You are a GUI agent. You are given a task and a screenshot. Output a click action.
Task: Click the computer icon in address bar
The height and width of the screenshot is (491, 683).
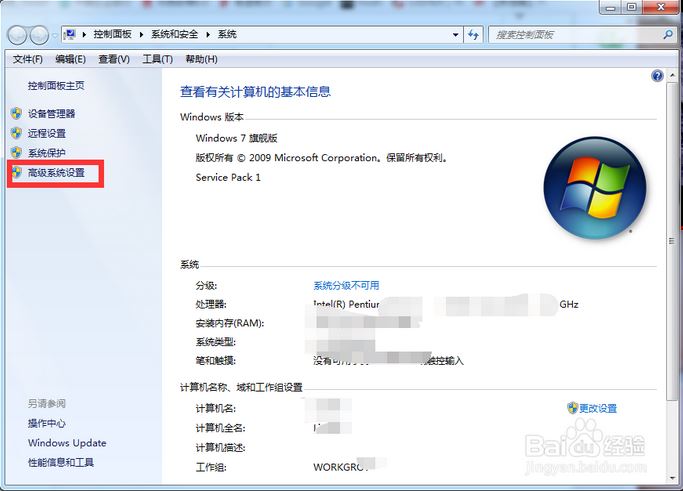tap(69, 34)
